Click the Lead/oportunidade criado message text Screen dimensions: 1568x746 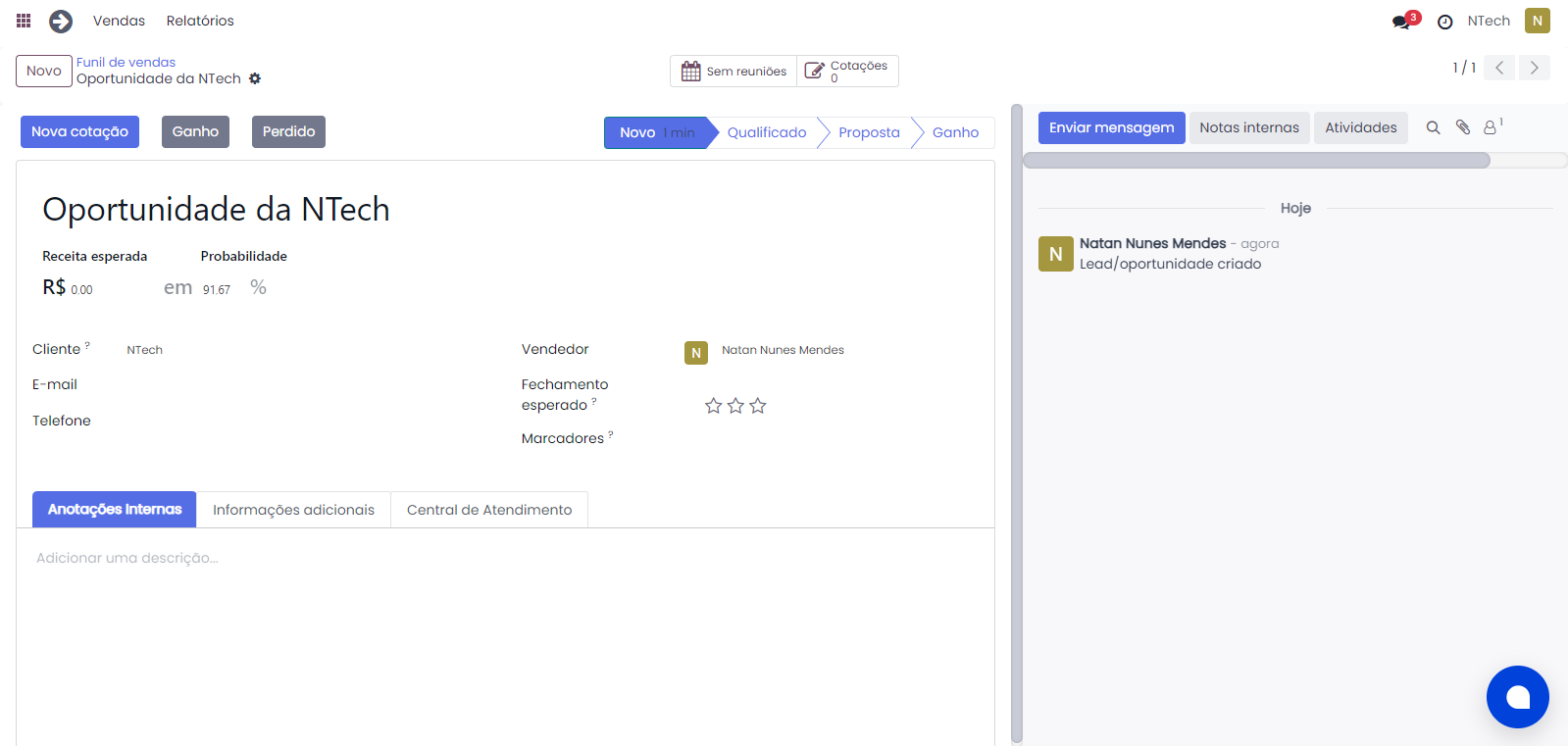[x=1170, y=264]
